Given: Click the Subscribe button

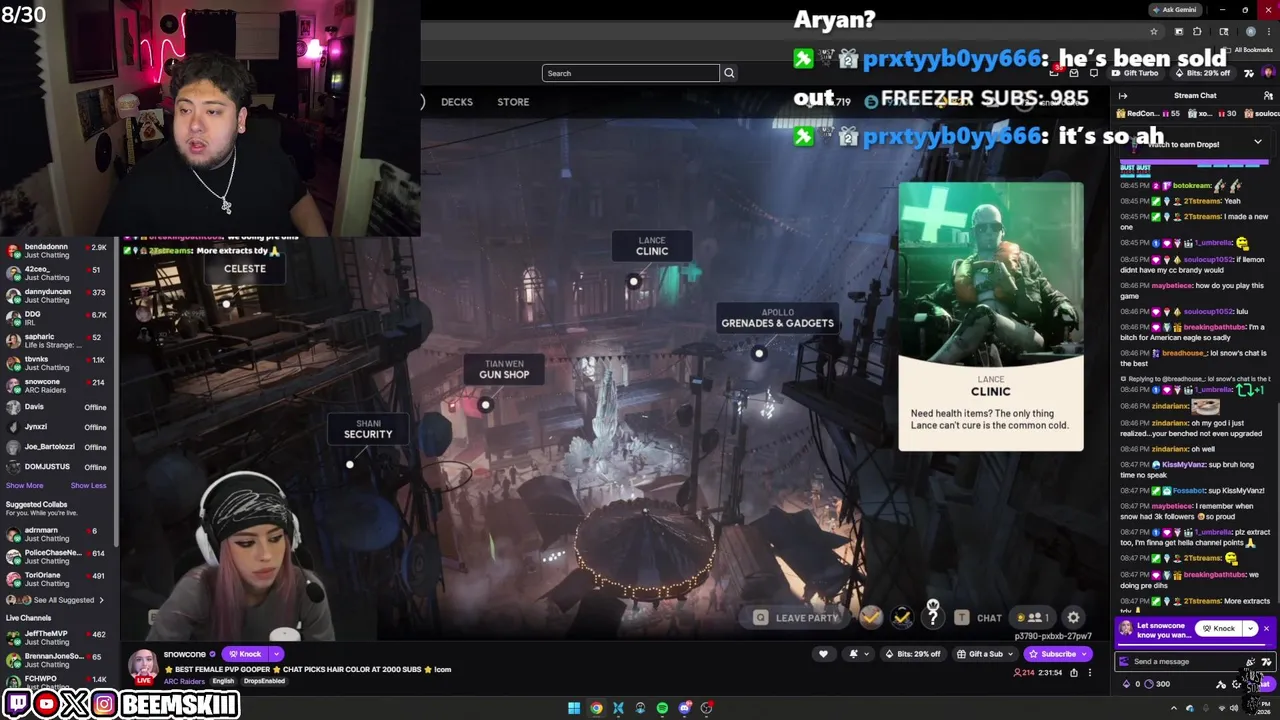Looking at the screenshot, I should point(1052,654).
